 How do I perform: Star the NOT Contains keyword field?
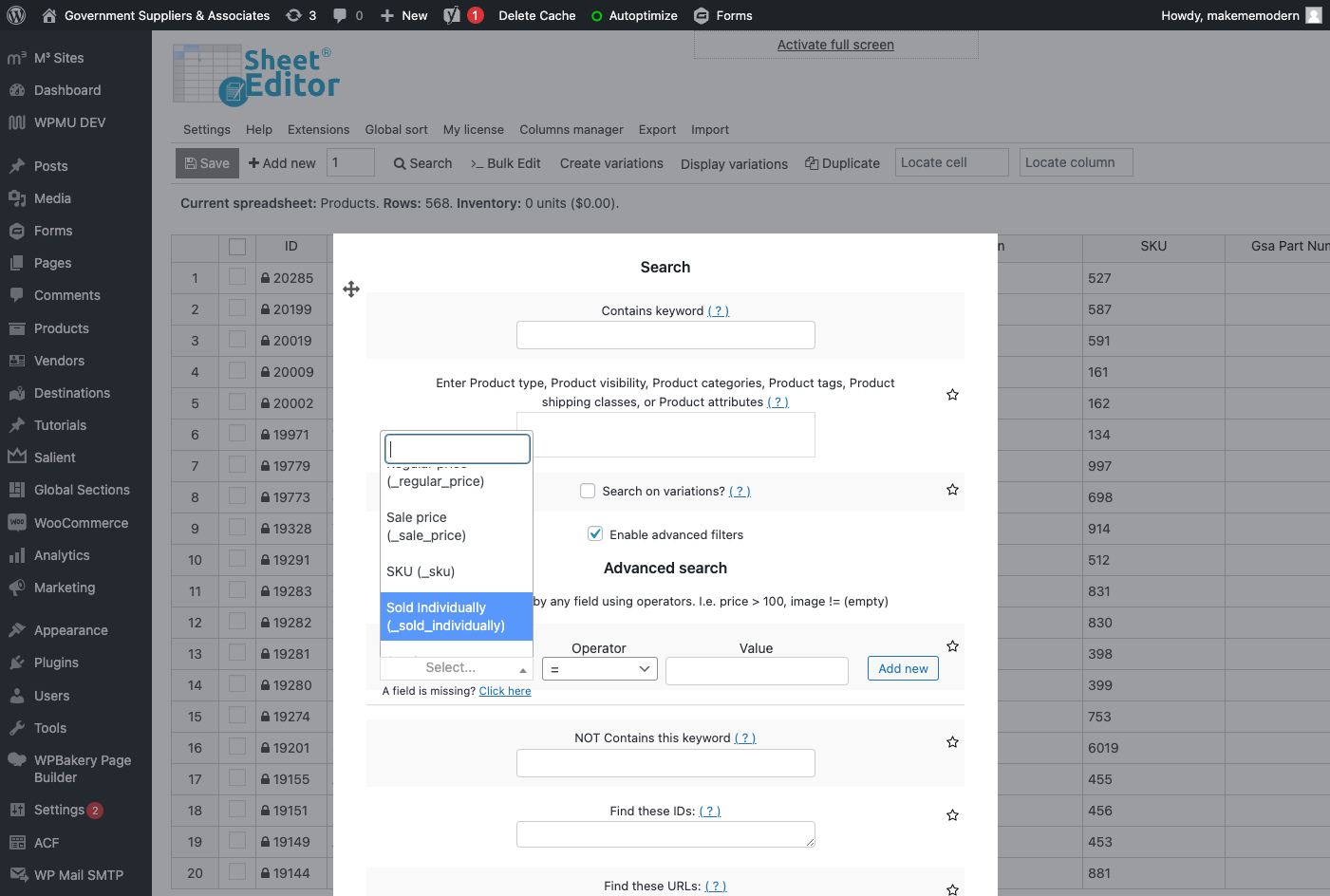[x=952, y=742]
